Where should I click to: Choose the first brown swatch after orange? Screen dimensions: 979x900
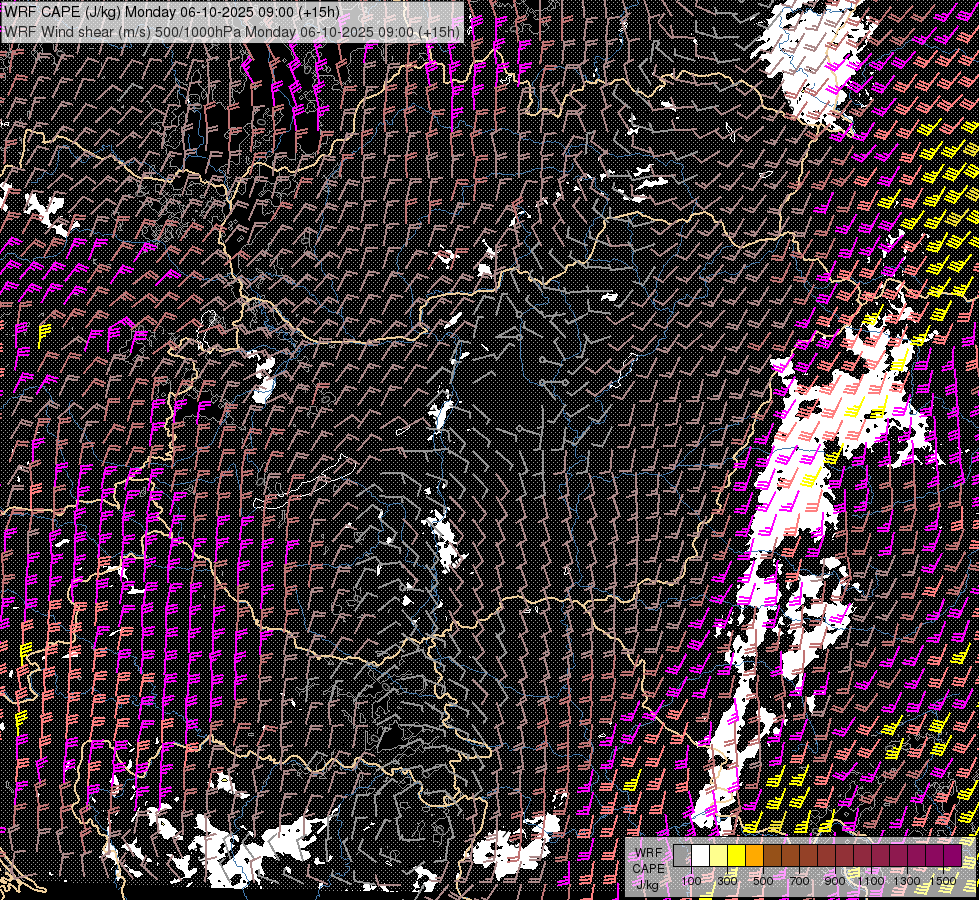click(772, 855)
